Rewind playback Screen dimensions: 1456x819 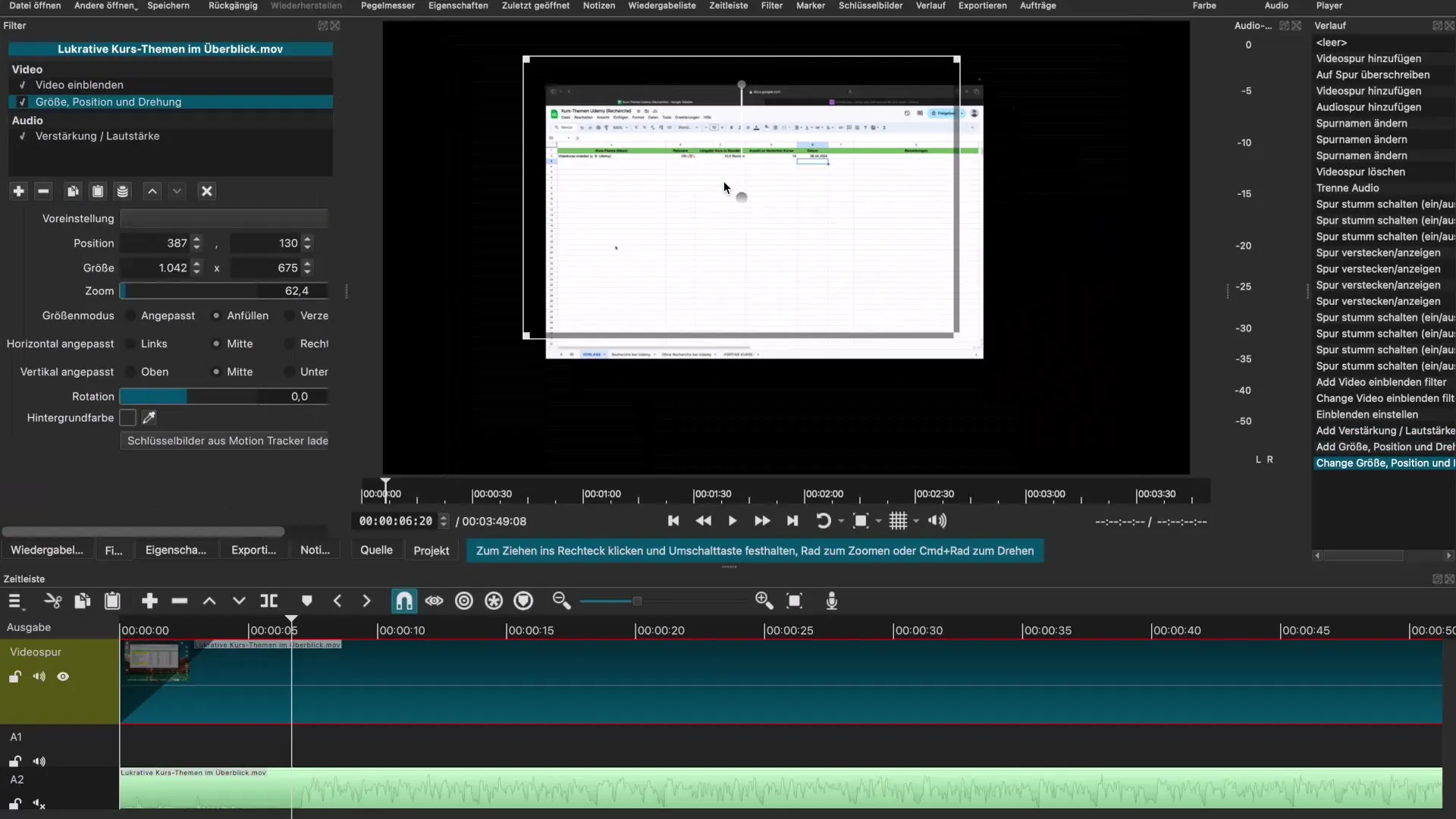703,521
